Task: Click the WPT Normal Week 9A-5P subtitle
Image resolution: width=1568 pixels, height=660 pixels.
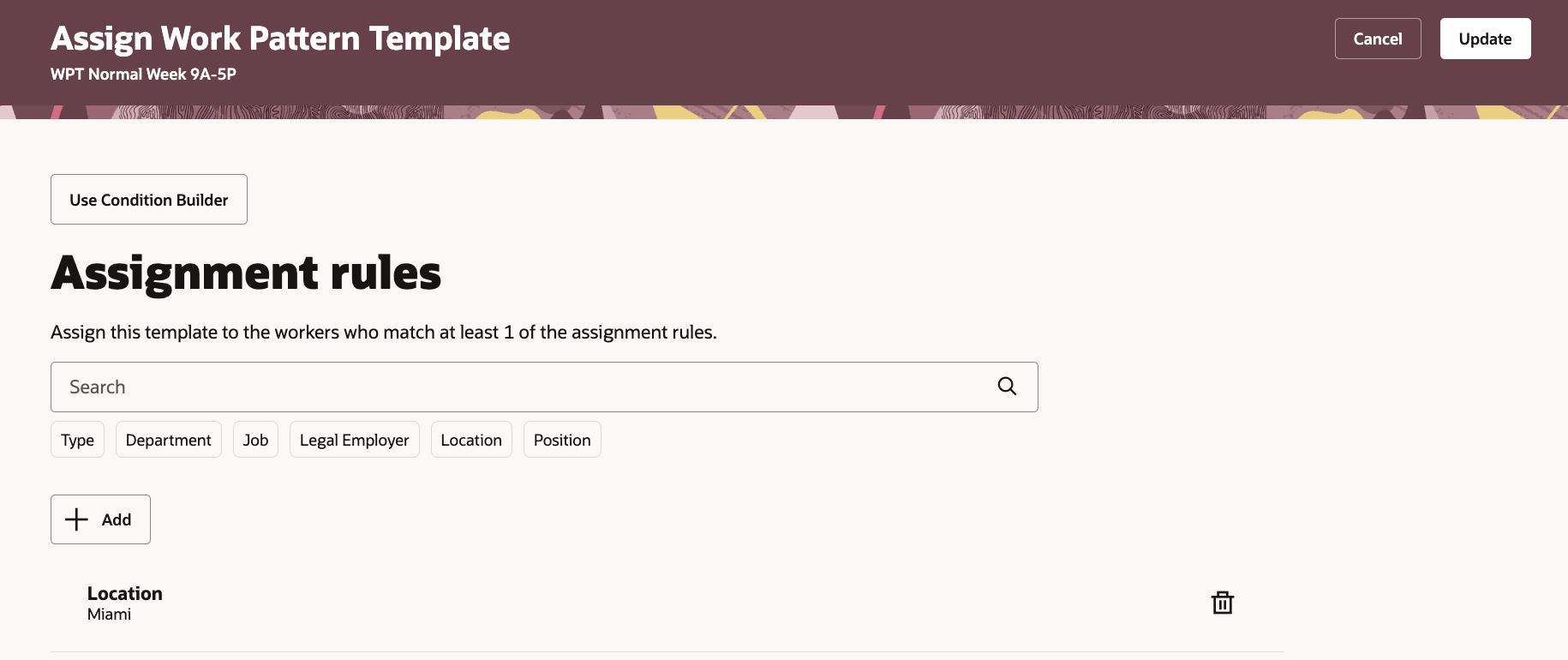Action: pos(143,75)
